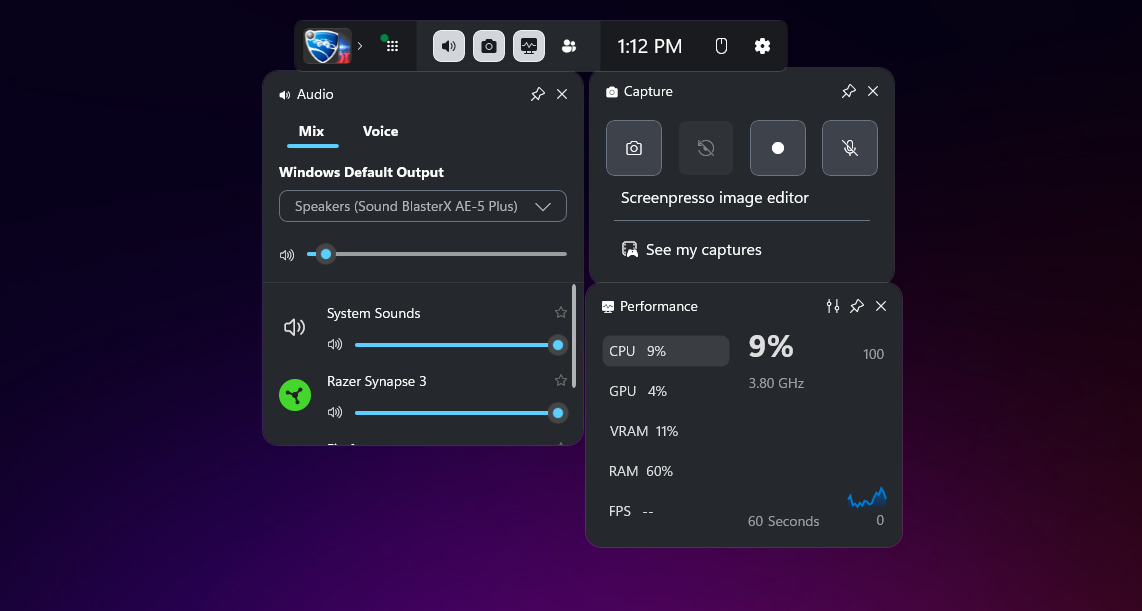Toggle the Capture widget in top bar
Image resolution: width=1142 pixels, height=611 pixels.
489,46
